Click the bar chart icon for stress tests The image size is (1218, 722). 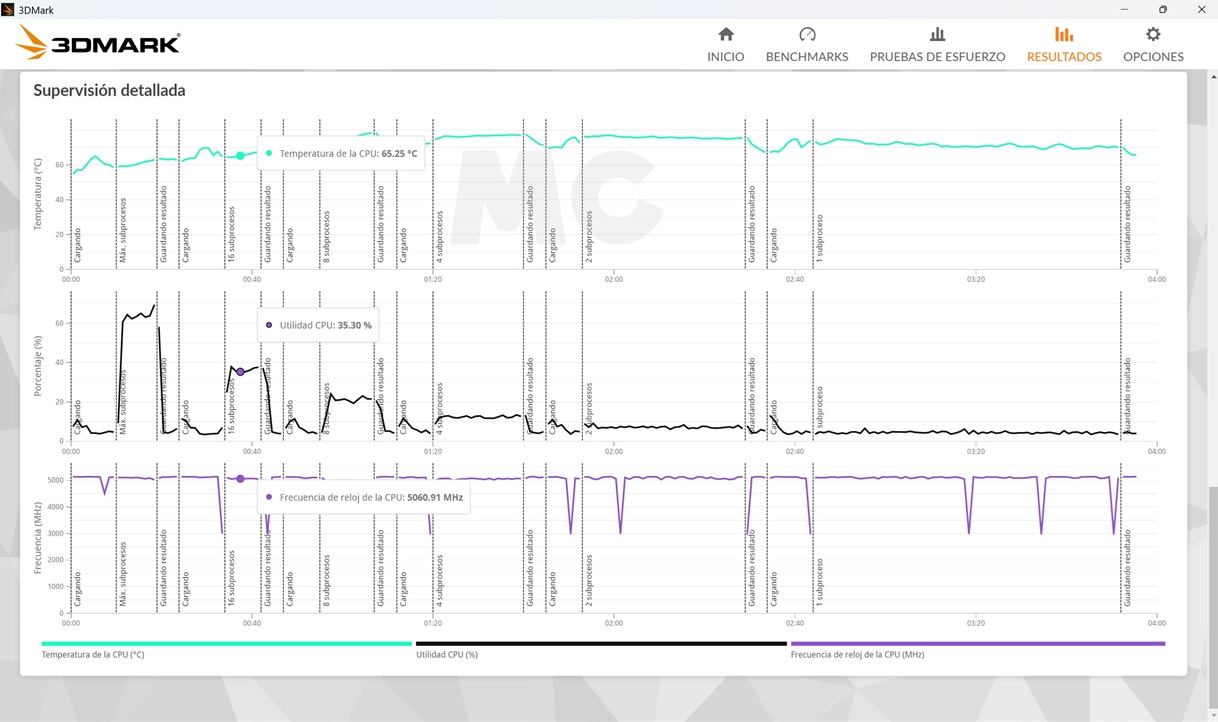(937, 35)
